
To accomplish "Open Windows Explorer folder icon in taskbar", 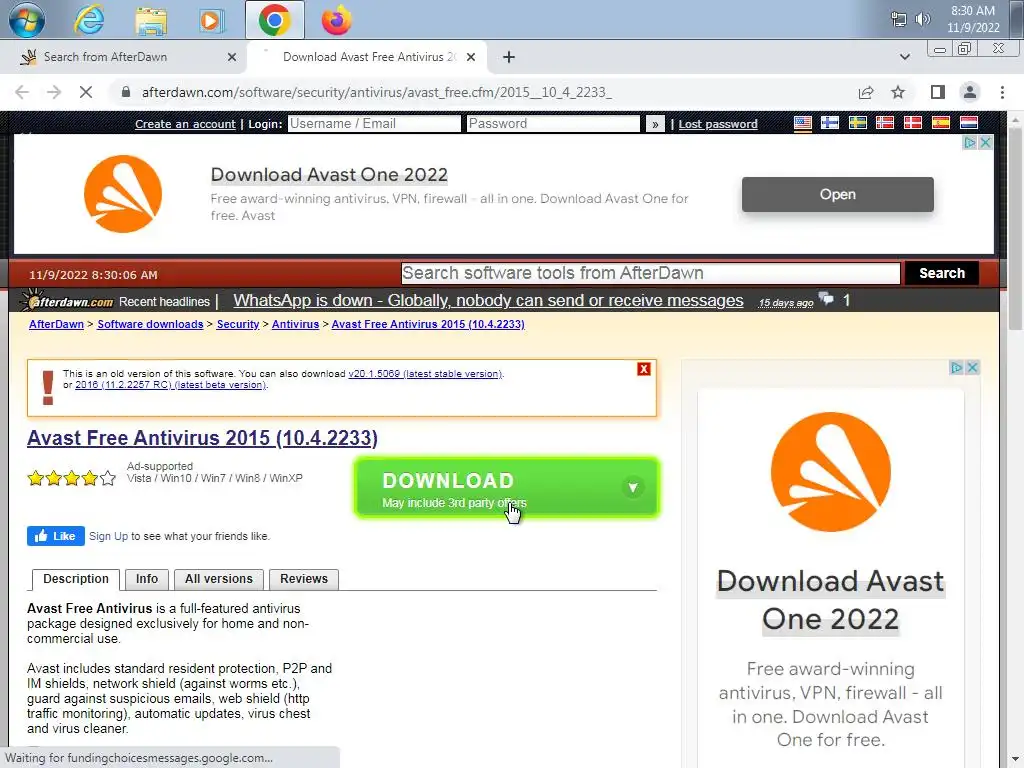I will [x=151, y=20].
